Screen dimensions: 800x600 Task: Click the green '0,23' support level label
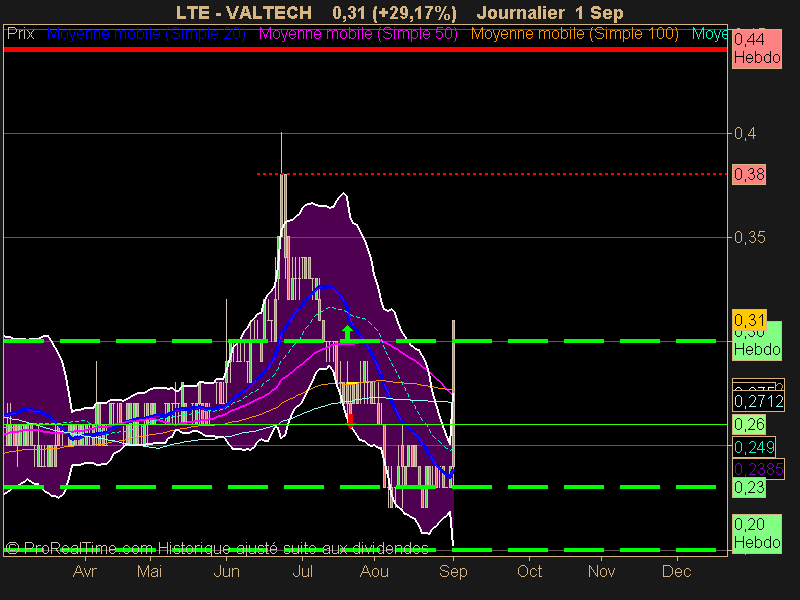[x=749, y=487]
